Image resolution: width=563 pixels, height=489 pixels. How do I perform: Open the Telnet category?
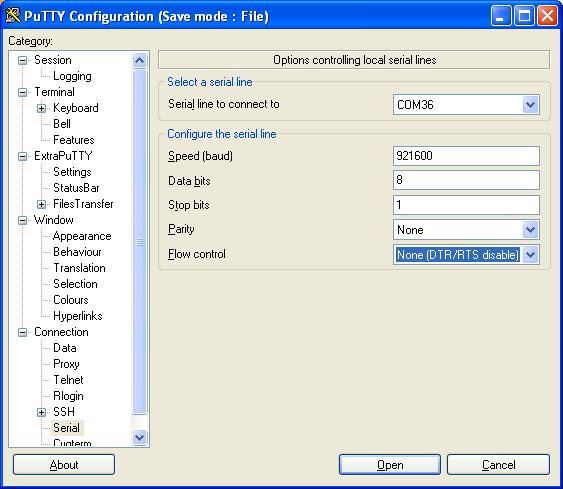(68, 380)
